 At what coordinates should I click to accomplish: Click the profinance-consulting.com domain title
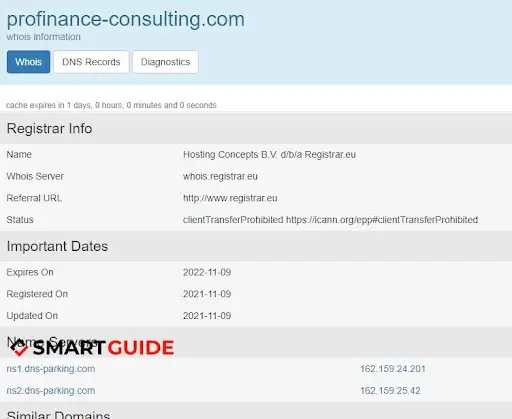coord(126,19)
